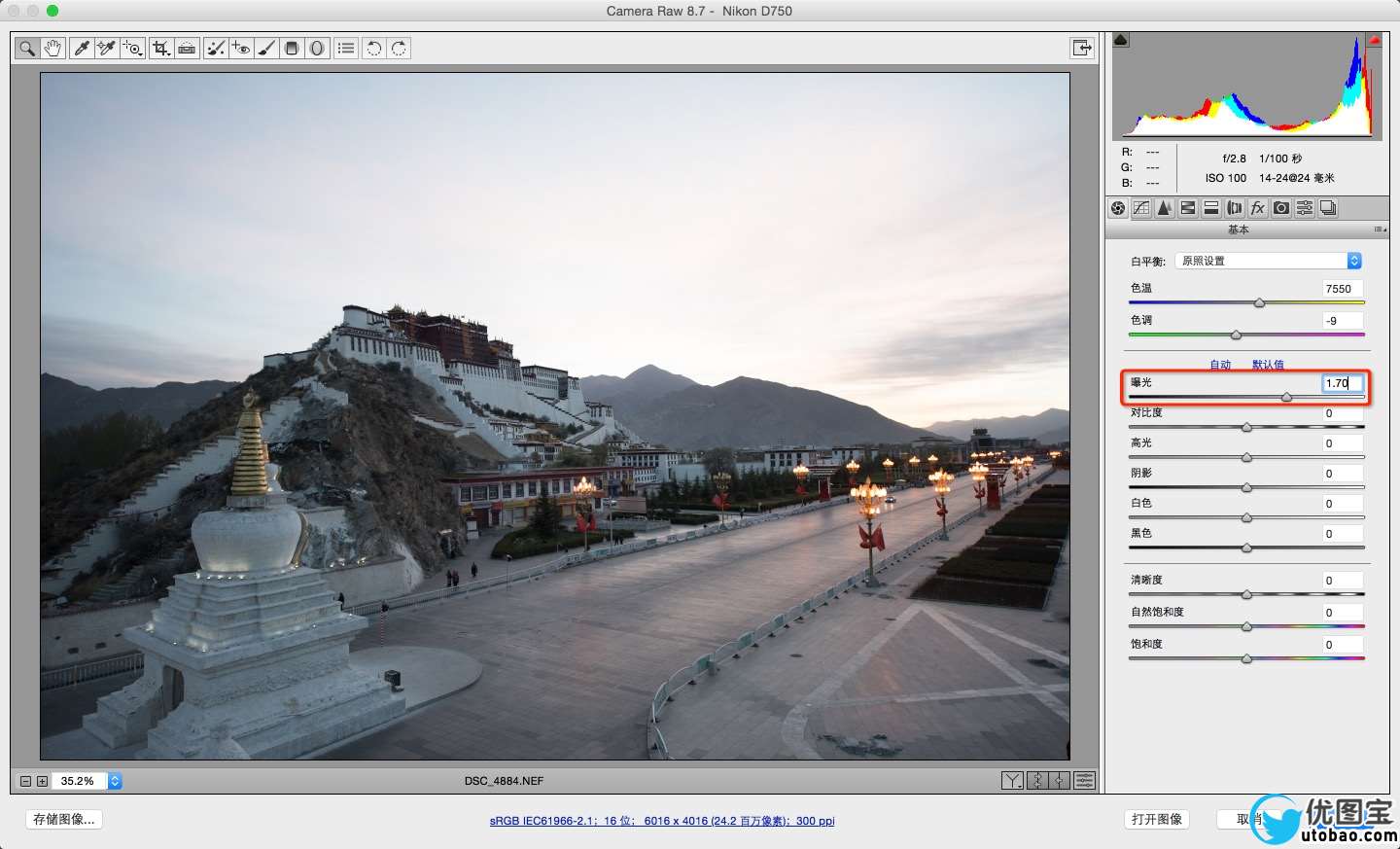This screenshot has height=849, width=1400.
Task: Adjust the 饱和度 saturation slider
Action: click(x=1247, y=658)
